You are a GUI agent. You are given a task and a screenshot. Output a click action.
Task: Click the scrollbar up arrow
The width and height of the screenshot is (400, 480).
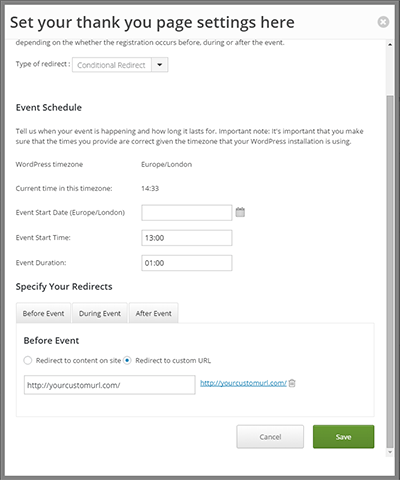tap(390, 45)
